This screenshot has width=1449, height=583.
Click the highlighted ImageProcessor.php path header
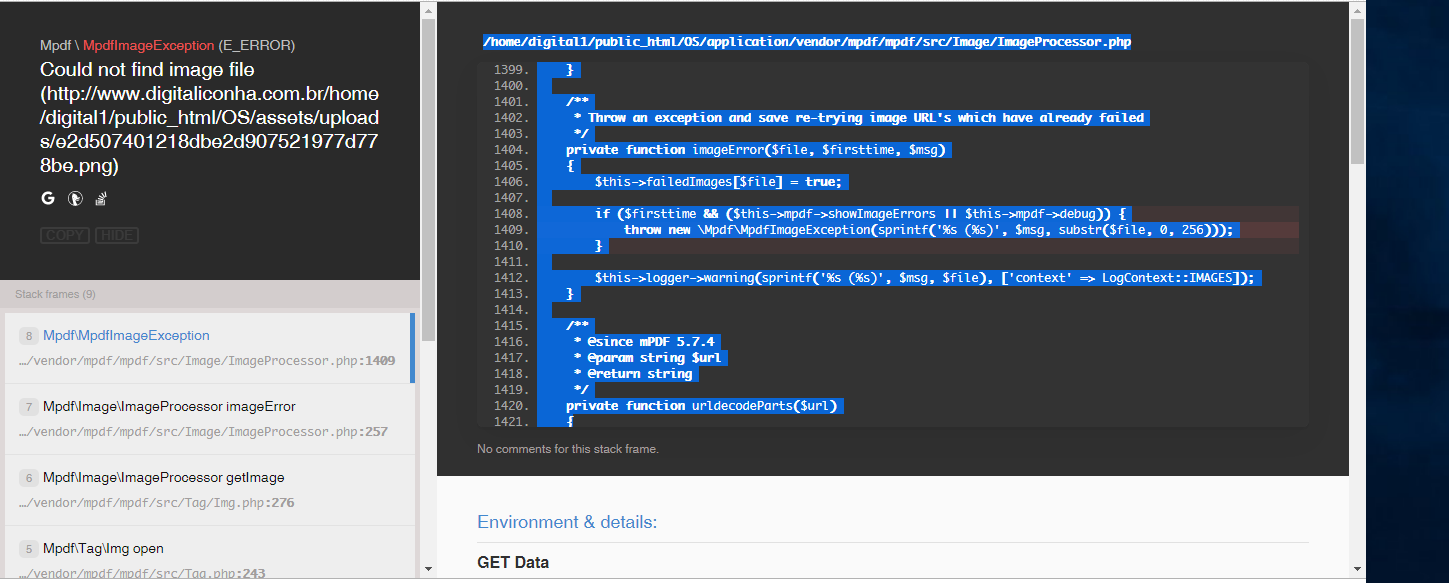point(806,41)
